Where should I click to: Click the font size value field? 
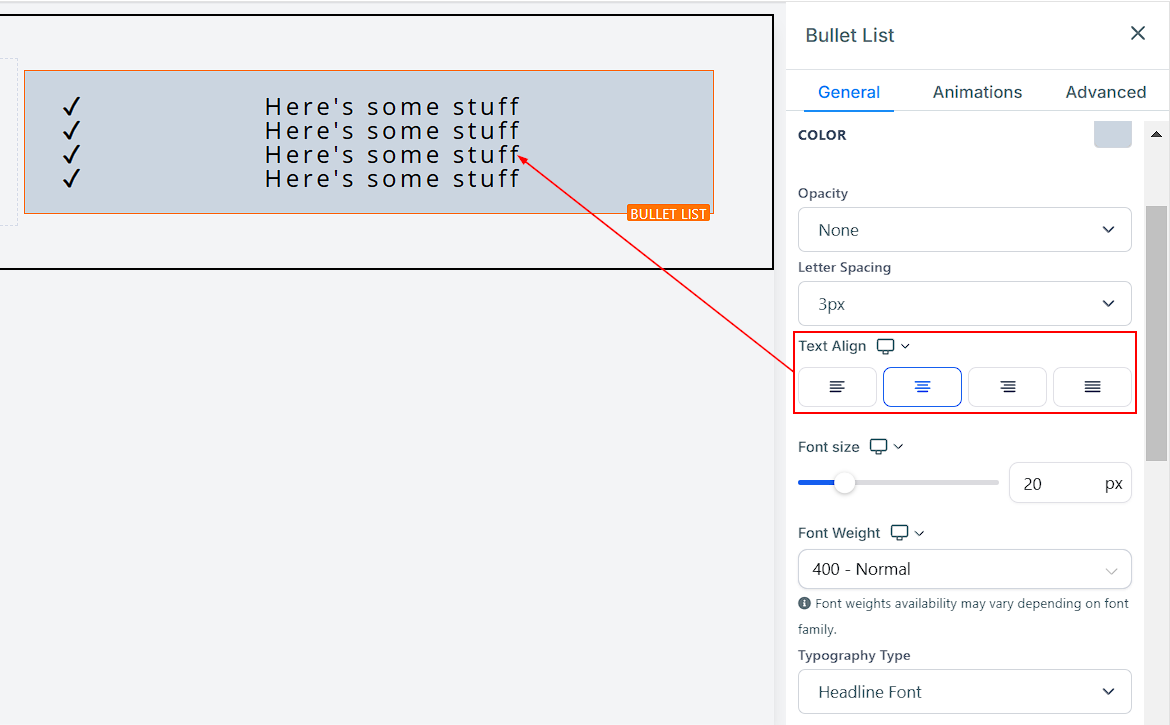[x=1053, y=484]
